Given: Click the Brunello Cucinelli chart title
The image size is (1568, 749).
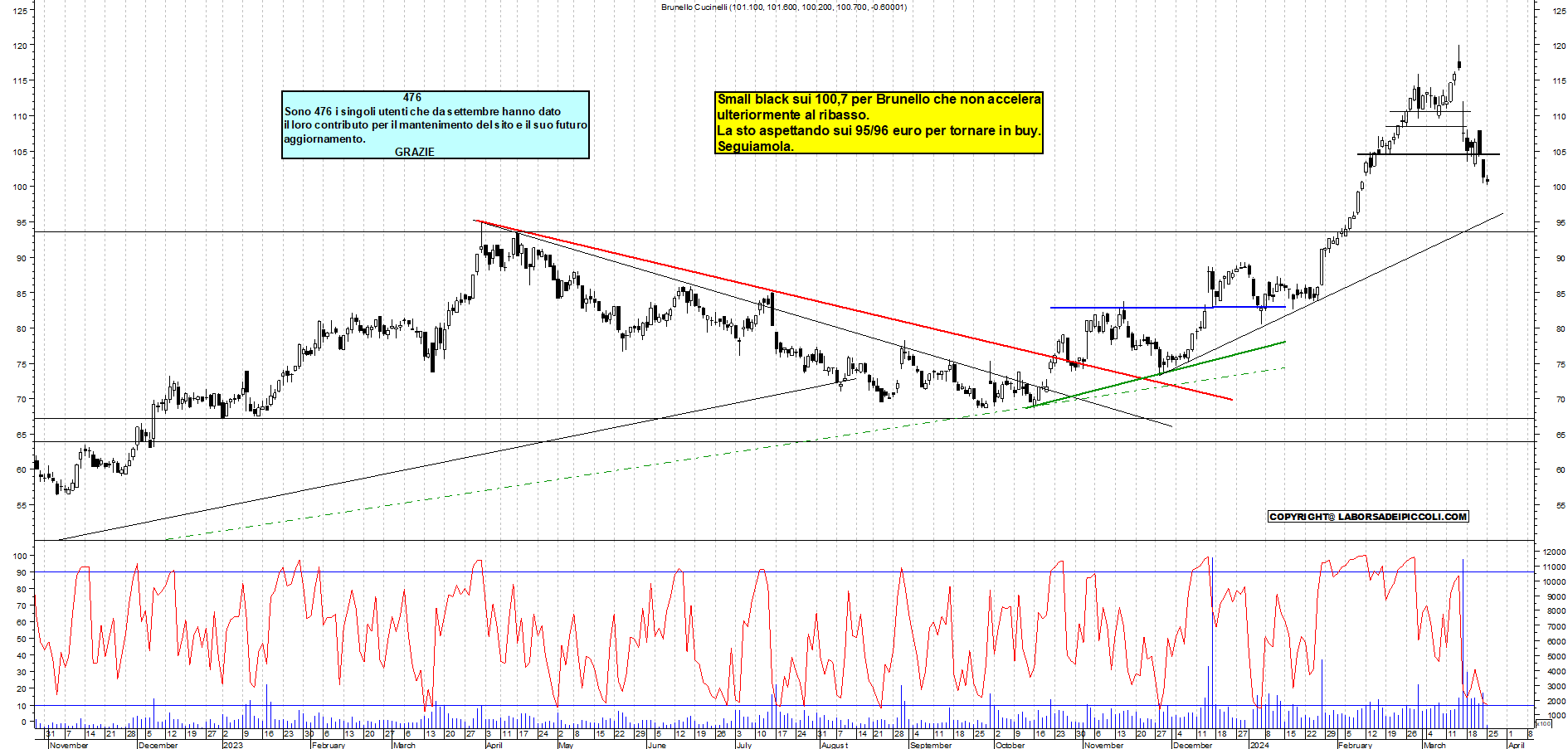Looking at the screenshot, I should 784,7.
